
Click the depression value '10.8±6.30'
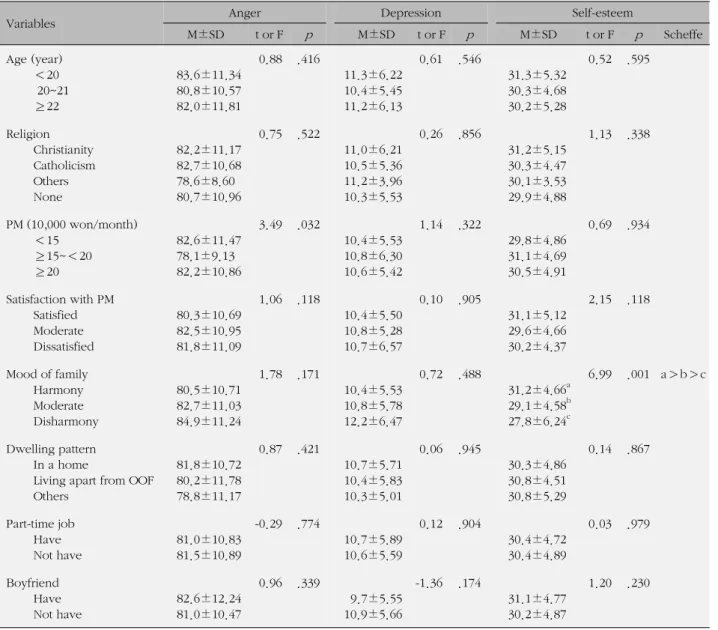pyautogui.click(x=373, y=256)
